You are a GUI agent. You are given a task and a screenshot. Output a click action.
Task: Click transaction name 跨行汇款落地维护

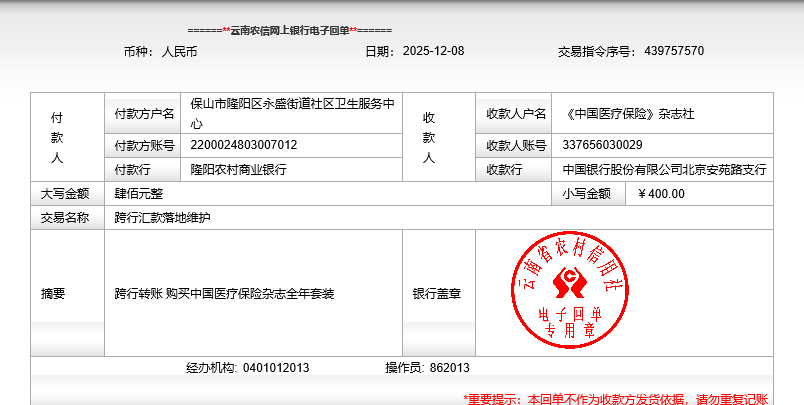pyautogui.click(x=163, y=218)
